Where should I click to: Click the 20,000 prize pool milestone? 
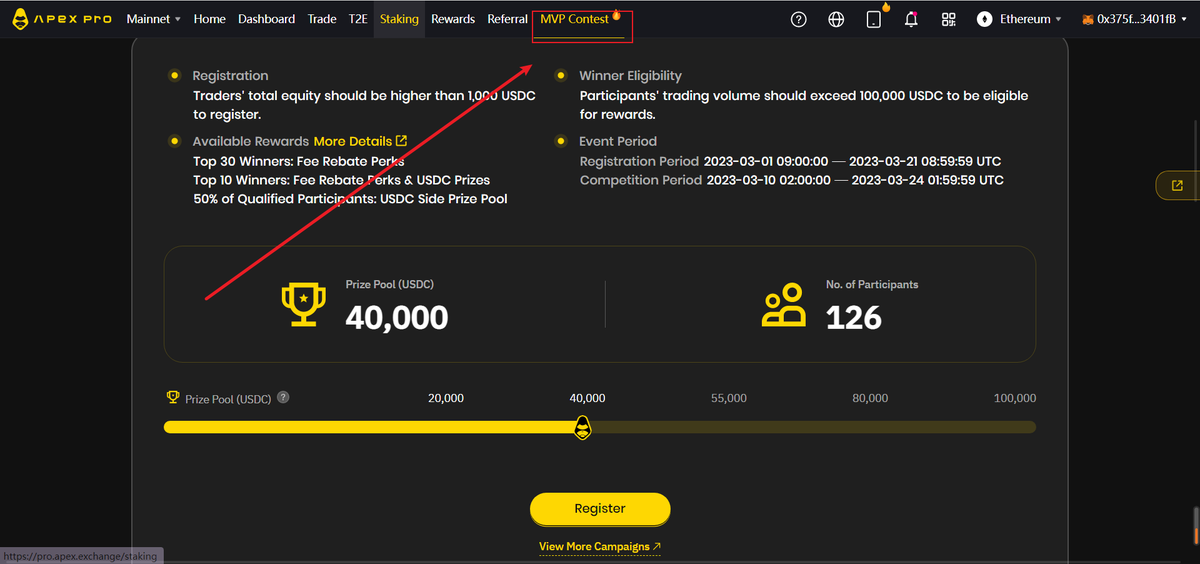pos(446,398)
